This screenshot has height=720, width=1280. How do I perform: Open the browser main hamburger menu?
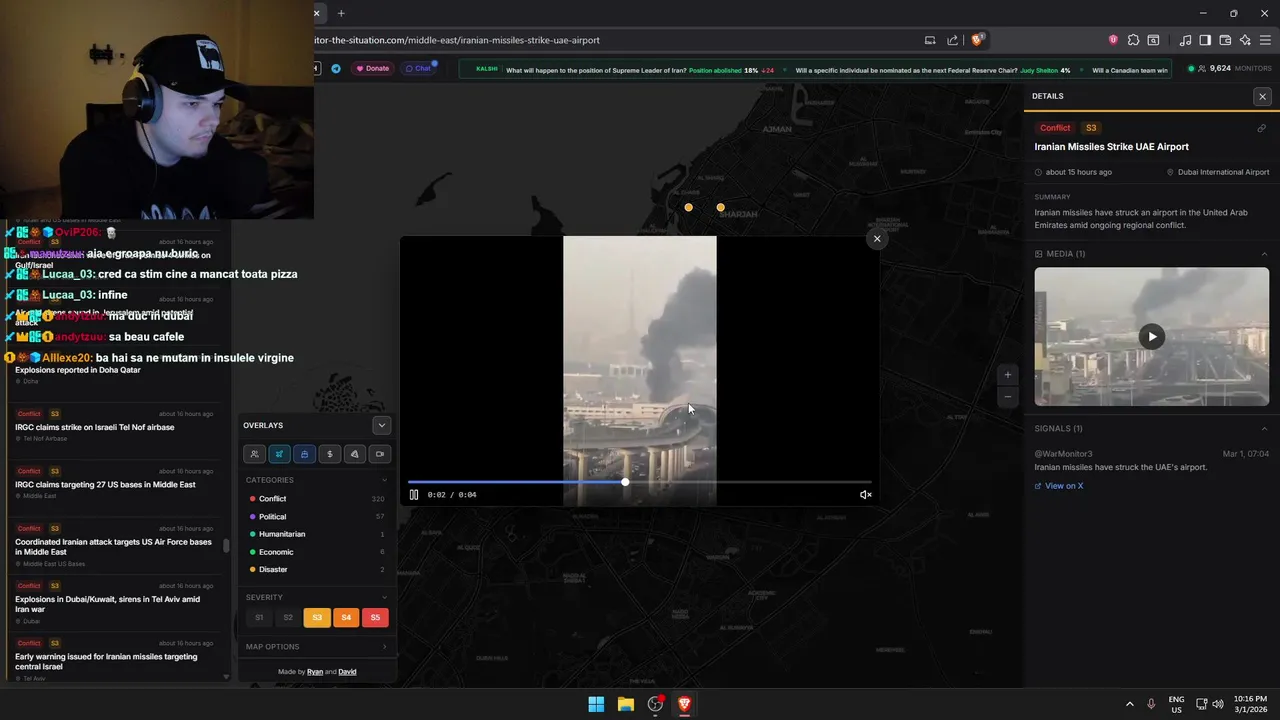1265,40
